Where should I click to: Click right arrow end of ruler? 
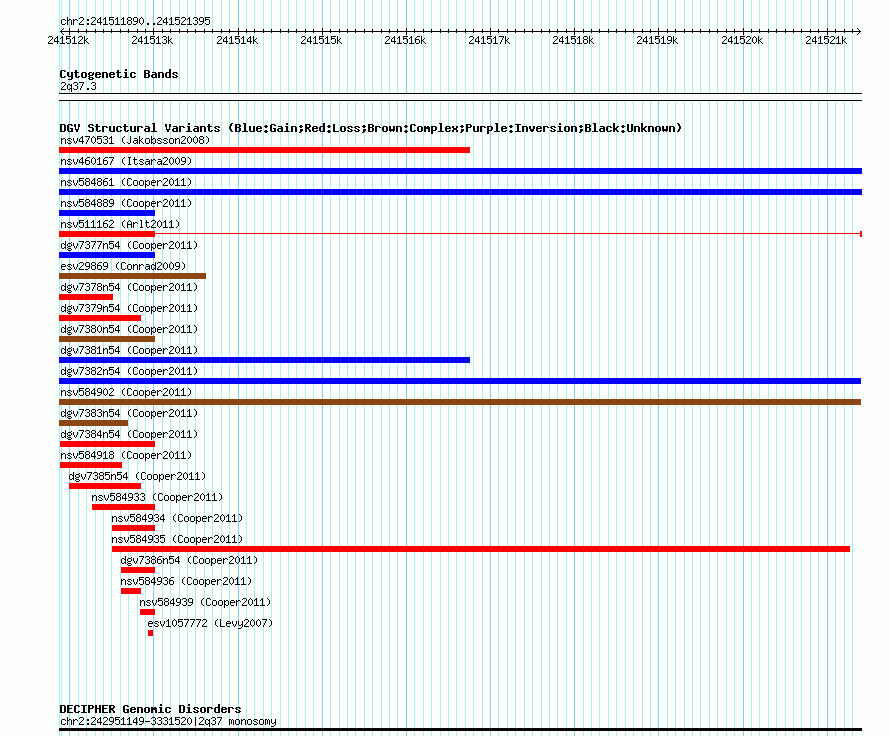858,31
